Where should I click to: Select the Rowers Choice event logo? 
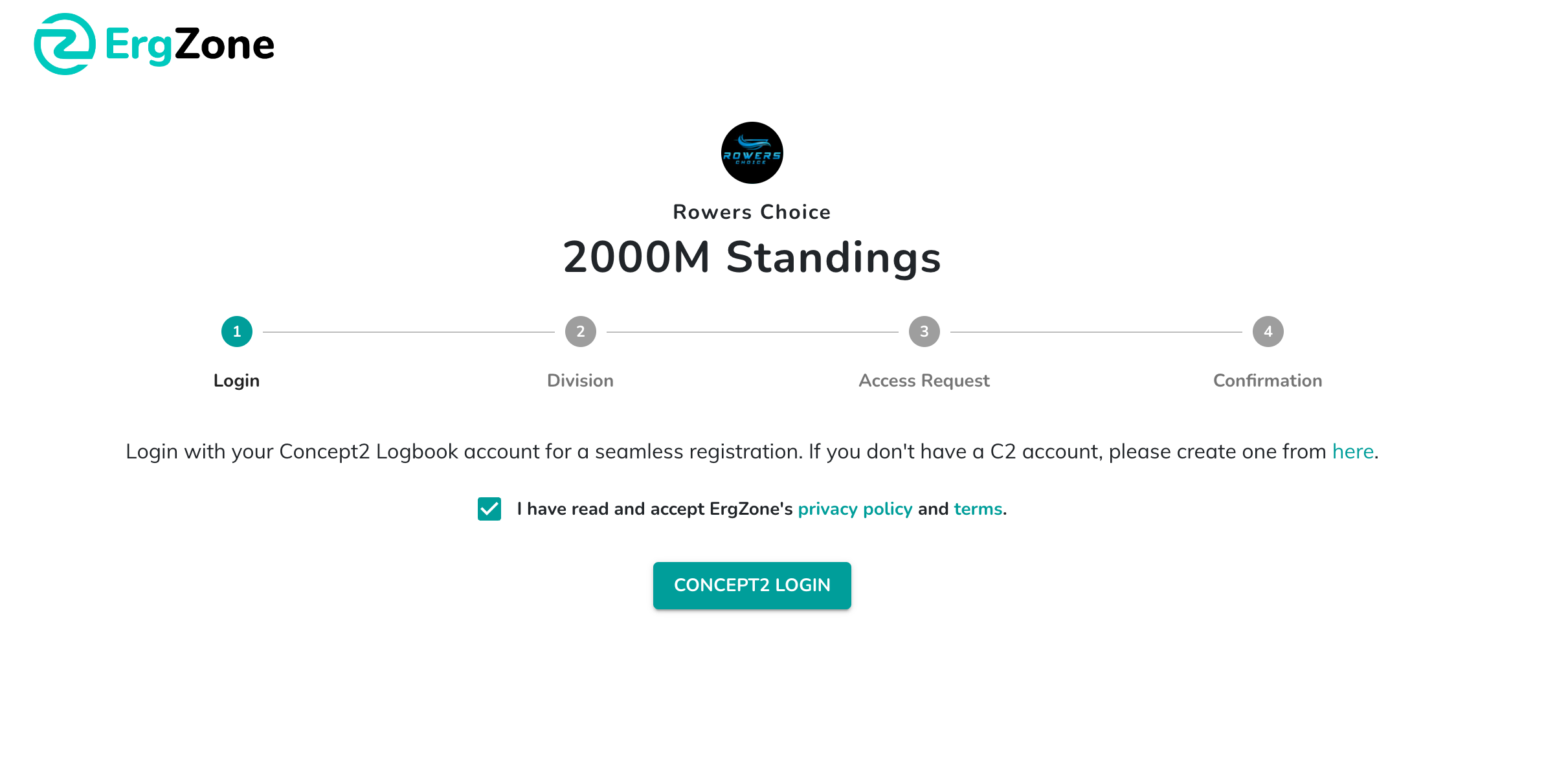click(752, 152)
